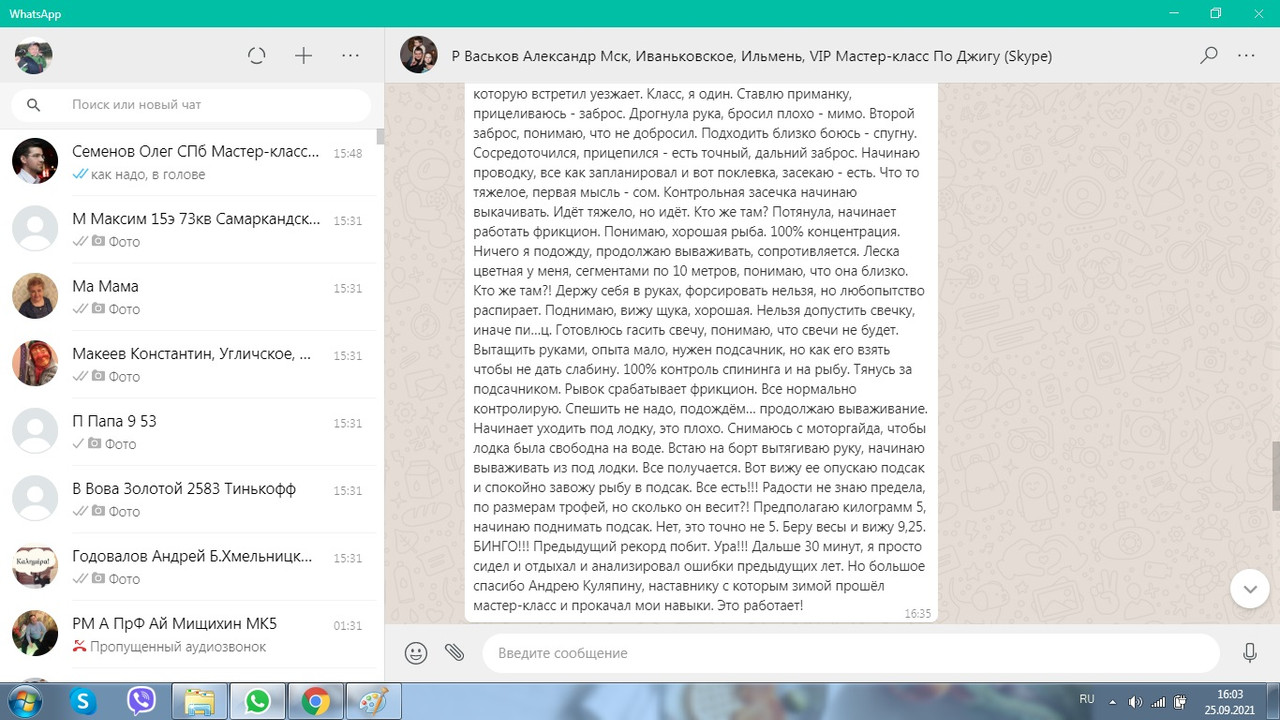Record a voice message with microphone icon

(1249, 652)
